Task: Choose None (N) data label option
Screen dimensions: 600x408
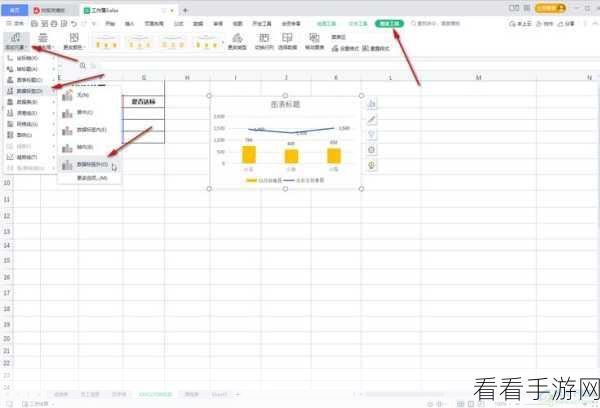Action: pyautogui.click(x=89, y=95)
